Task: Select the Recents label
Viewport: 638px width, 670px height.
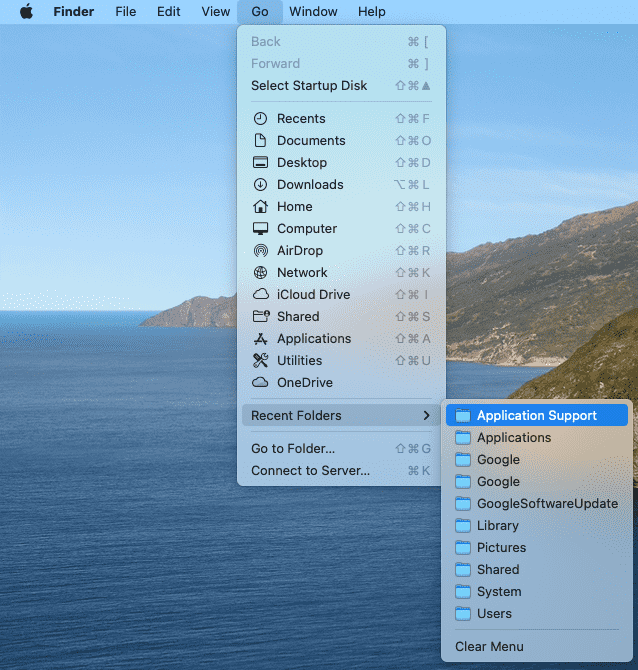Action: coord(301,118)
